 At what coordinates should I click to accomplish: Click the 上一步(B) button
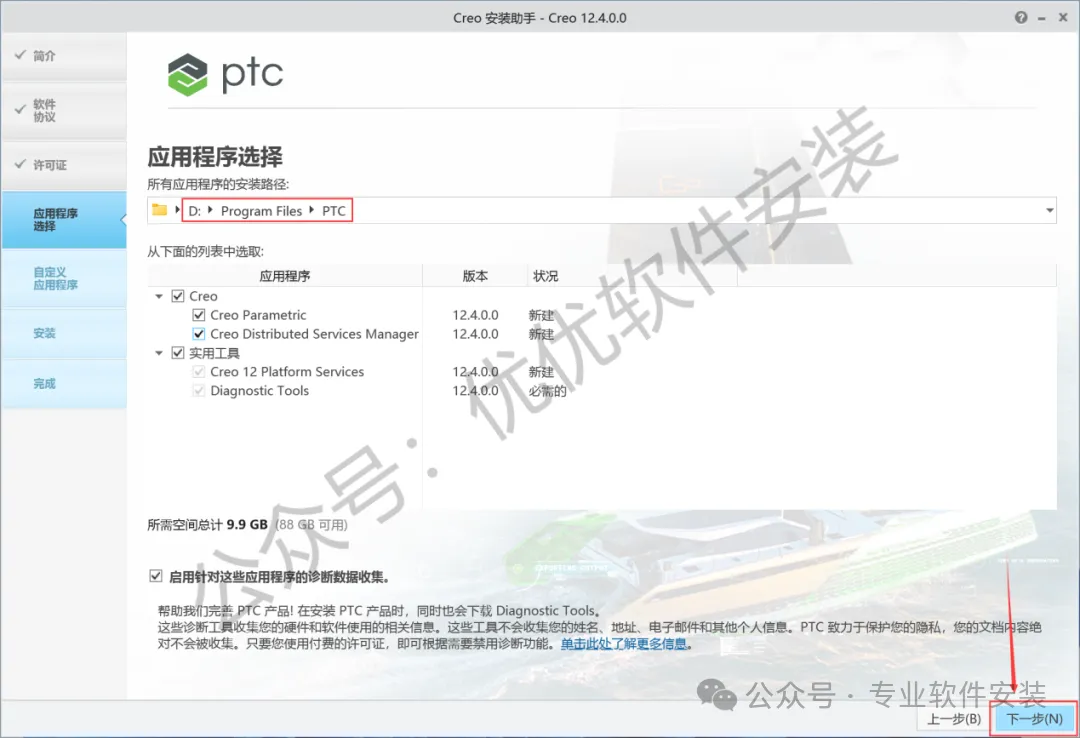(x=954, y=719)
